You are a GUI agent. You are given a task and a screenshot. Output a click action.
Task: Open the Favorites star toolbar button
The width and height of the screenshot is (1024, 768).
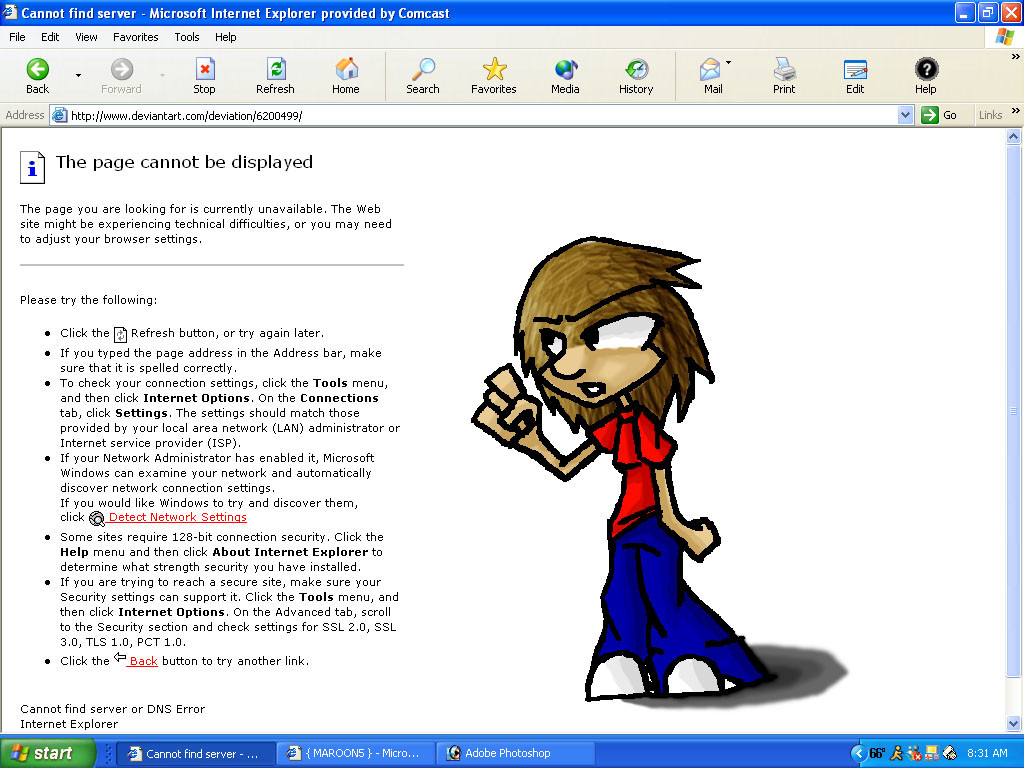pos(494,76)
